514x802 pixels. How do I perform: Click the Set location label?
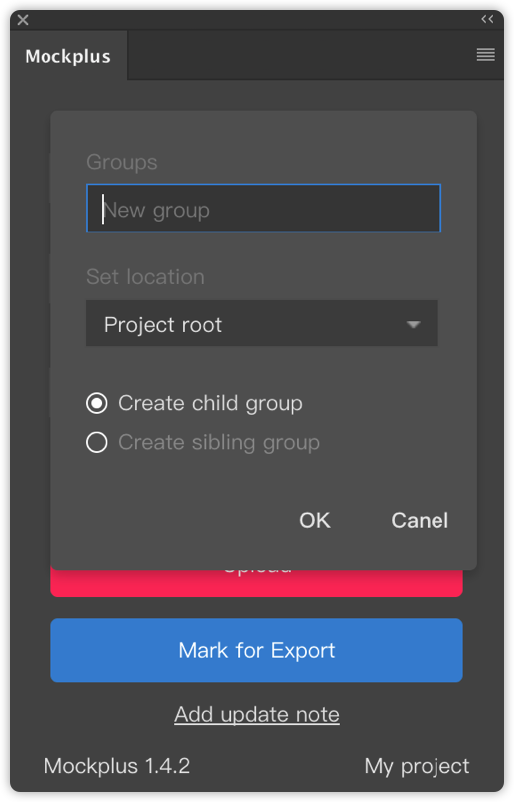pyautogui.click(x=145, y=277)
